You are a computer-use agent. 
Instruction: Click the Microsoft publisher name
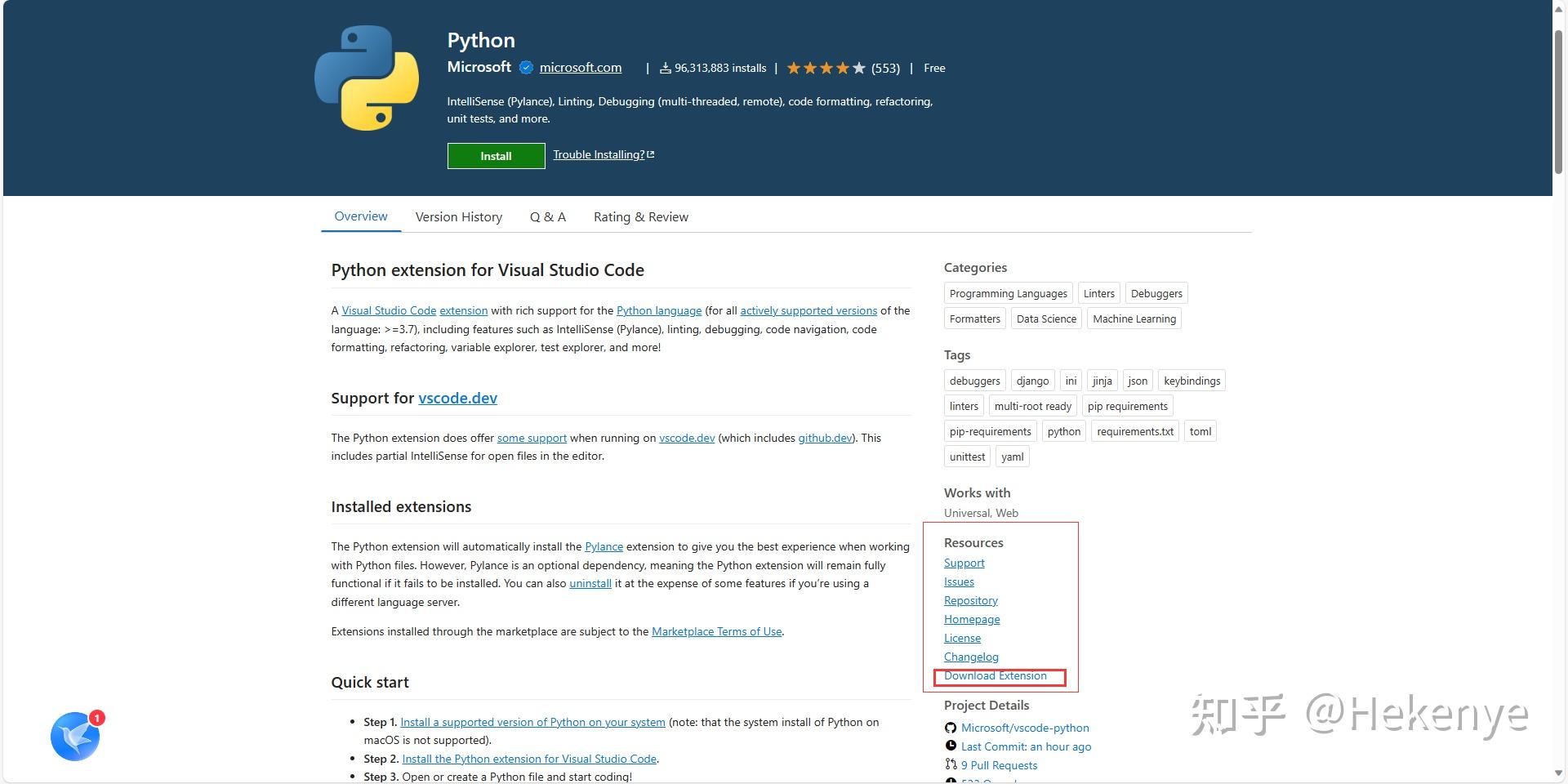click(x=479, y=67)
